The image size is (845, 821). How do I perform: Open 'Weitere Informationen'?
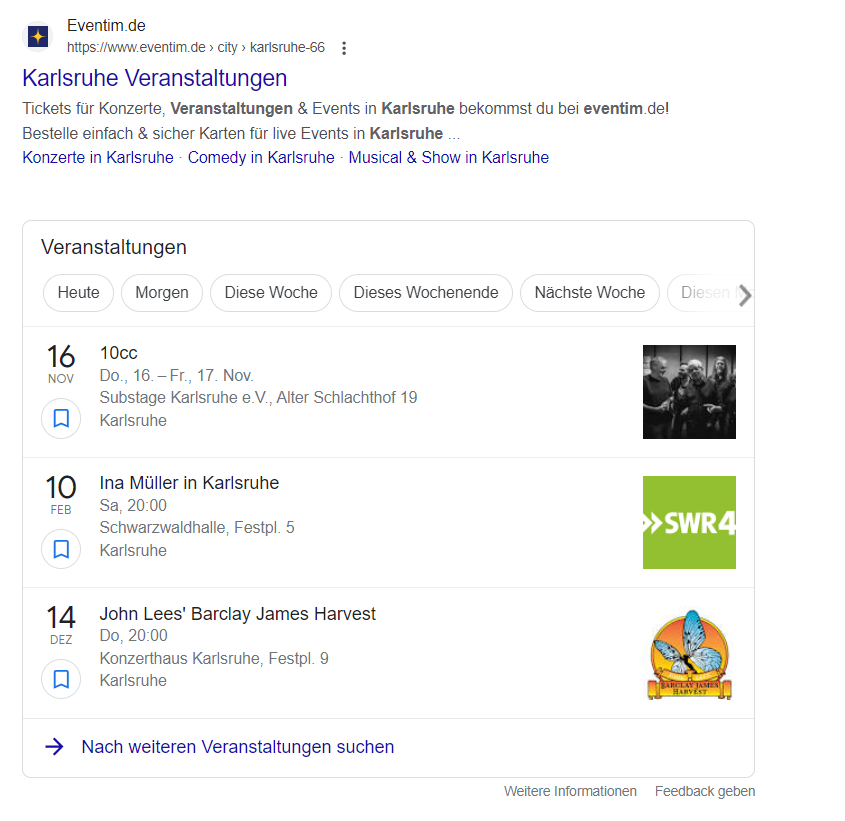570,791
